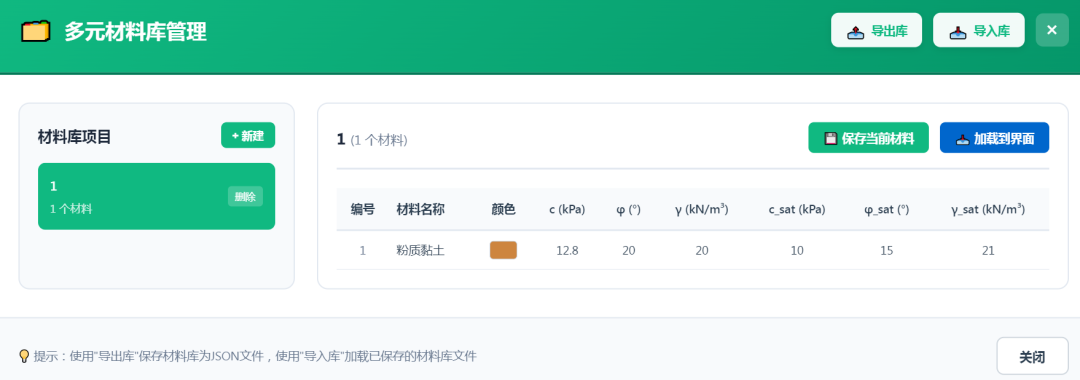Image resolution: width=1080 pixels, height=380 pixels.
Task: Select library item 1 in 材料库项目 list
Action: click(x=156, y=196)
